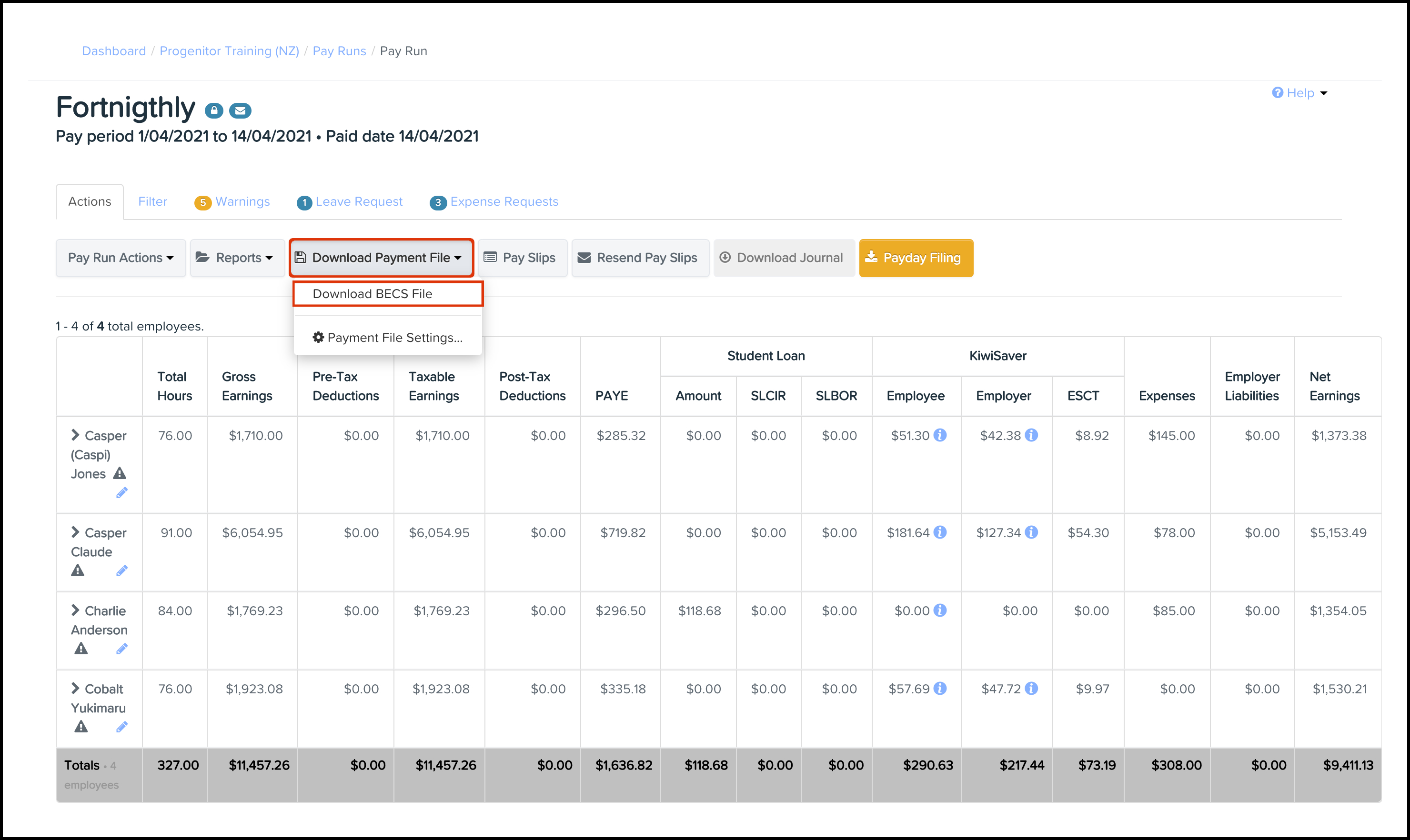Expand Casper (Caspi) Jones row
Screen dimensions: 1410x840
coord(75,435)
